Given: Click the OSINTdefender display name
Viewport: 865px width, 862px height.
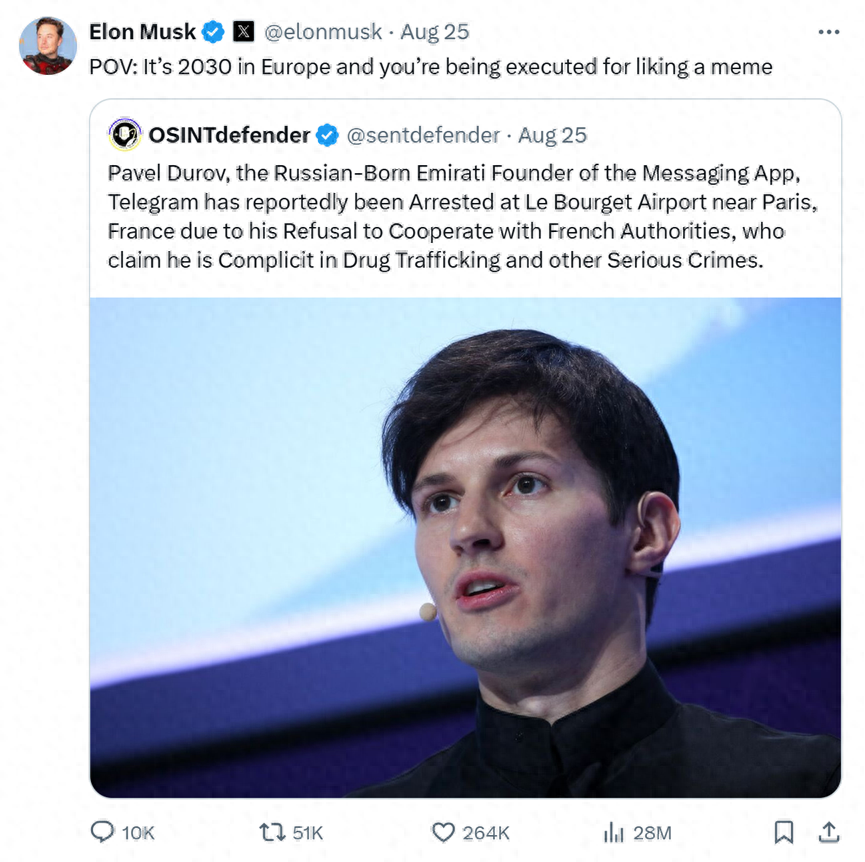Looking at the screenshot, I should pyautogui.click(x=229, y=135).
